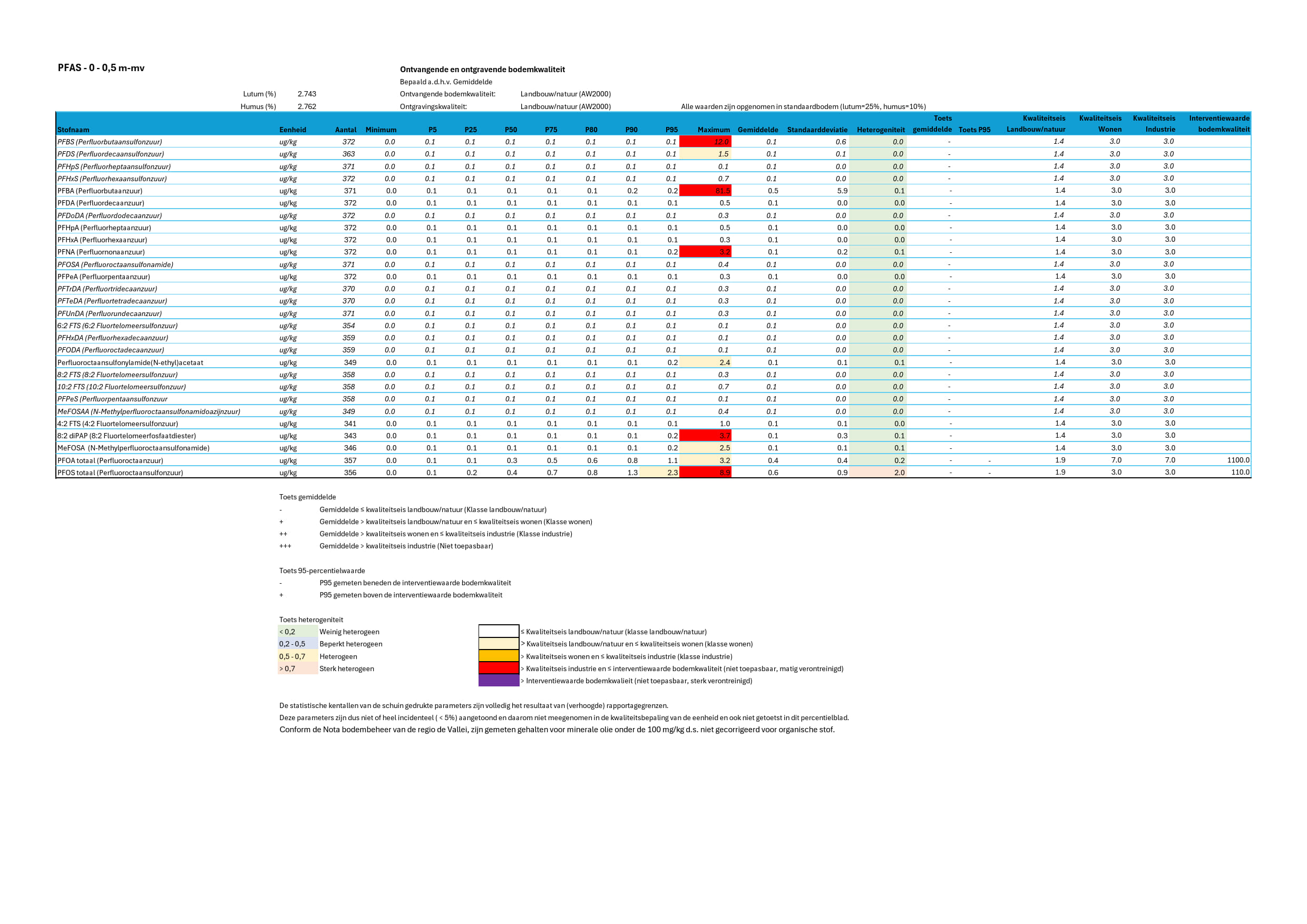Viewport: 1307px width, 924px height.
Task: Select the PFOS totaal row name
Action: (120, 472)
